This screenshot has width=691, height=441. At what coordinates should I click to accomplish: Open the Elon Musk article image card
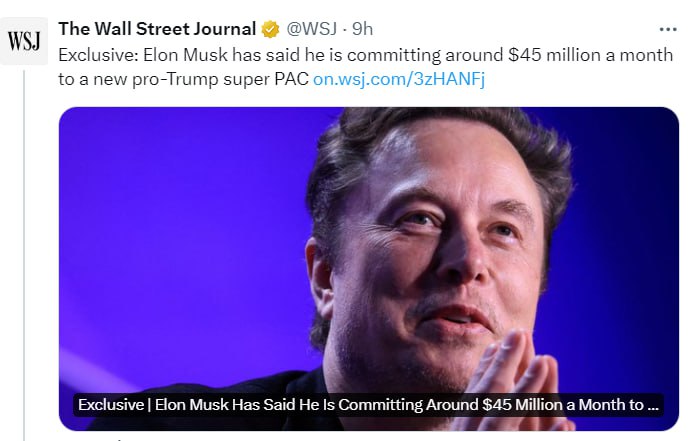tap(368, 250)
